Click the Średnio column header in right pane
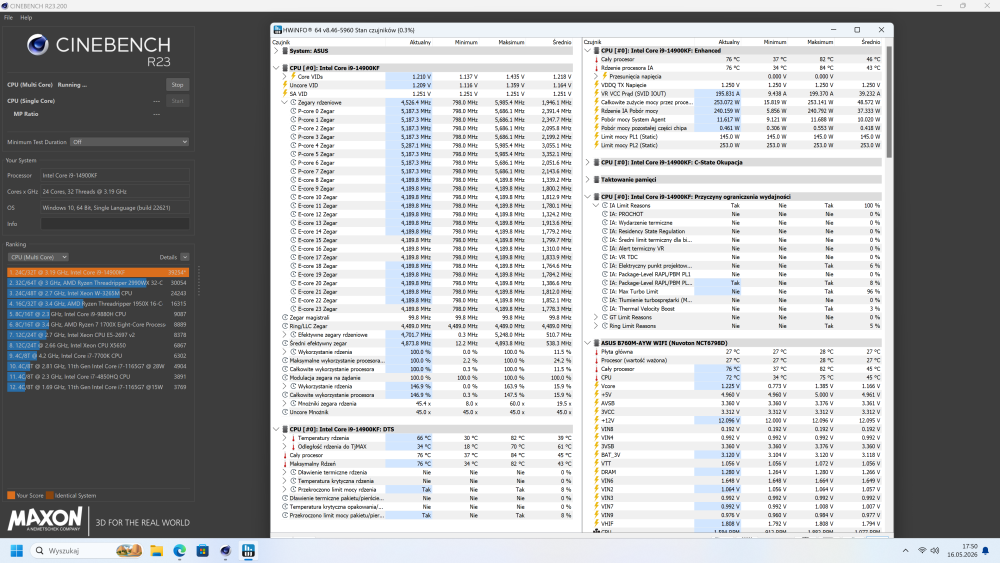The height and width of the screenshot is (563, 1000). (x=870, y=42)
